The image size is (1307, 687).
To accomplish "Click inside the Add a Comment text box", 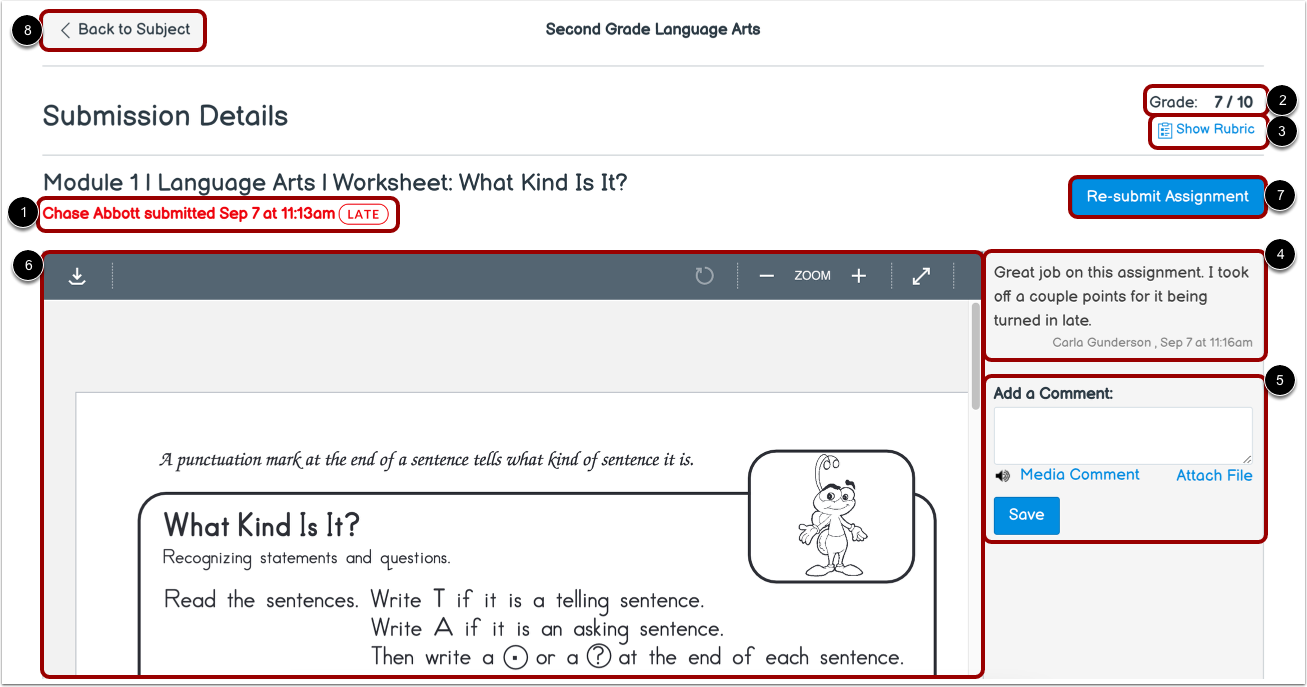I will [x=1123, y=435].
